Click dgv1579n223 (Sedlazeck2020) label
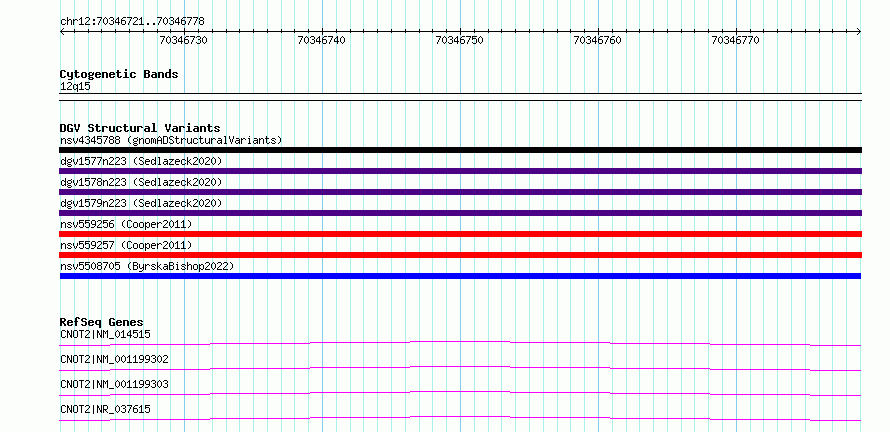Image resolution: width=890 pixels, height=432 pixels. pyautogui.click(x=141, y=203)
